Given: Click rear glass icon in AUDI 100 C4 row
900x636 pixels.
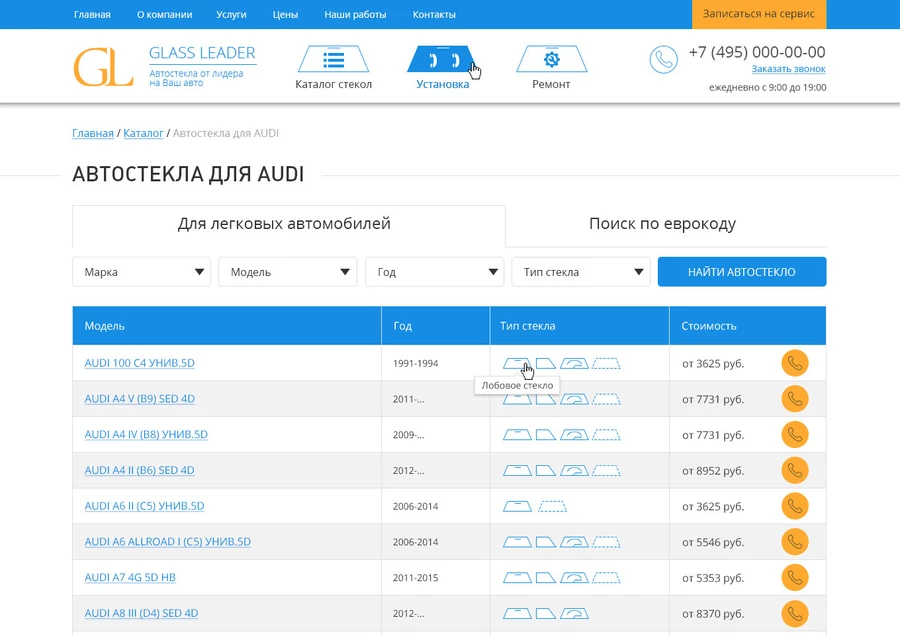Looking at the screenshot, I should pyautogui.click(x=574, y=363).
